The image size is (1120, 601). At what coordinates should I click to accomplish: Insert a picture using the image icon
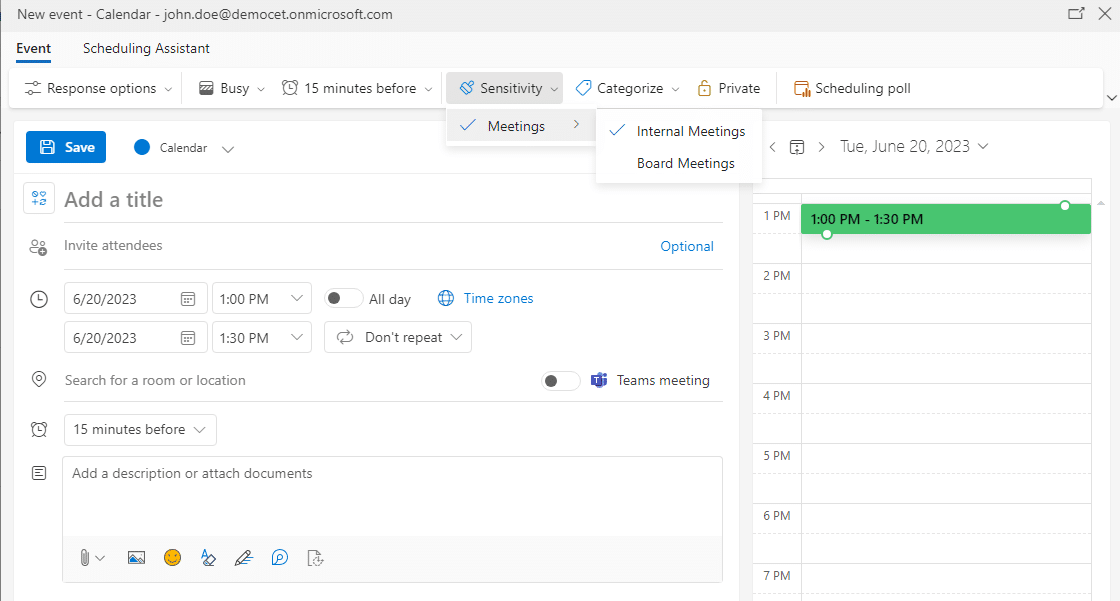pyautogui.click(x=137, y=558)
